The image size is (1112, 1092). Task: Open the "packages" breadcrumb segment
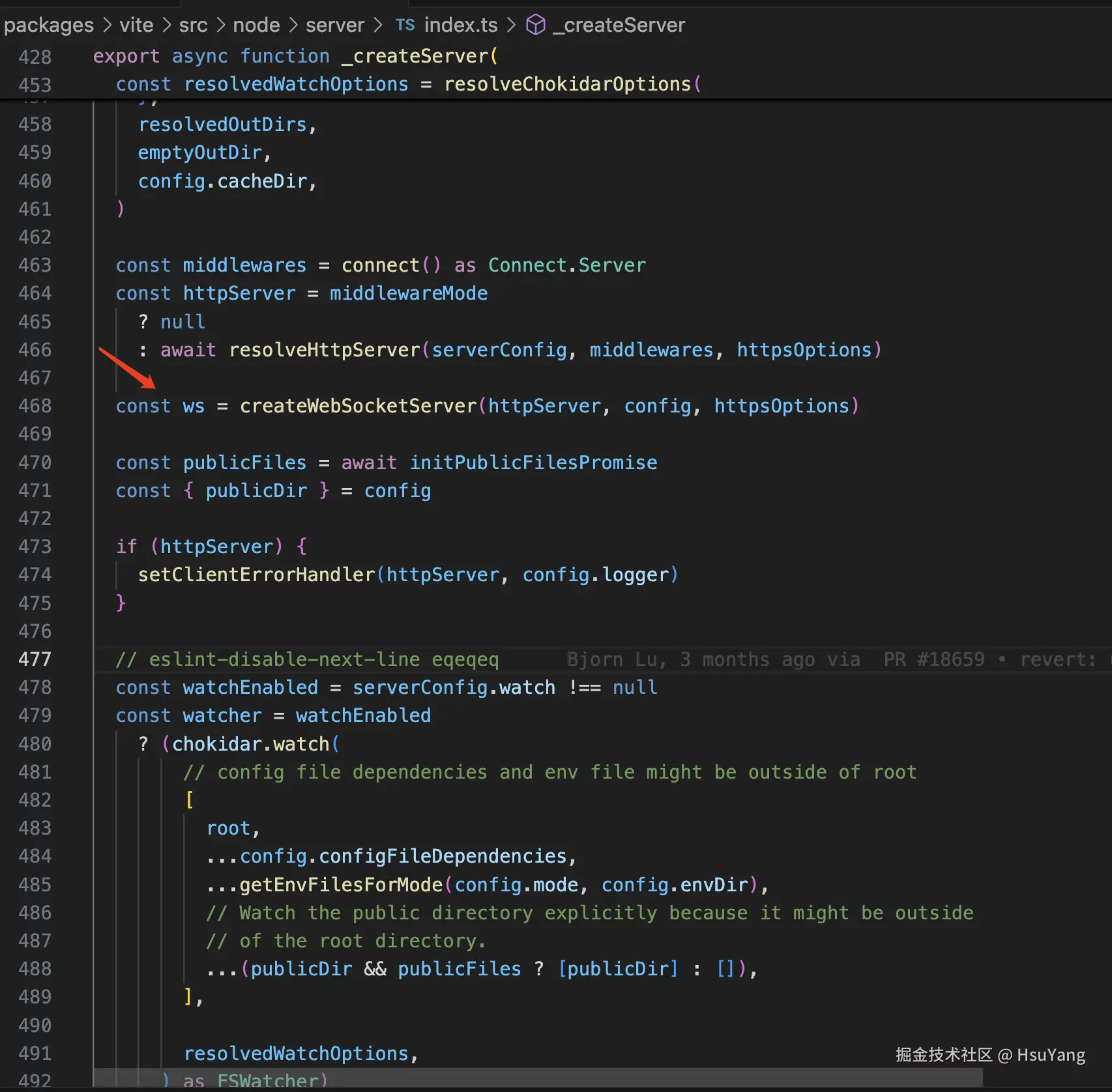pos(49,25)
